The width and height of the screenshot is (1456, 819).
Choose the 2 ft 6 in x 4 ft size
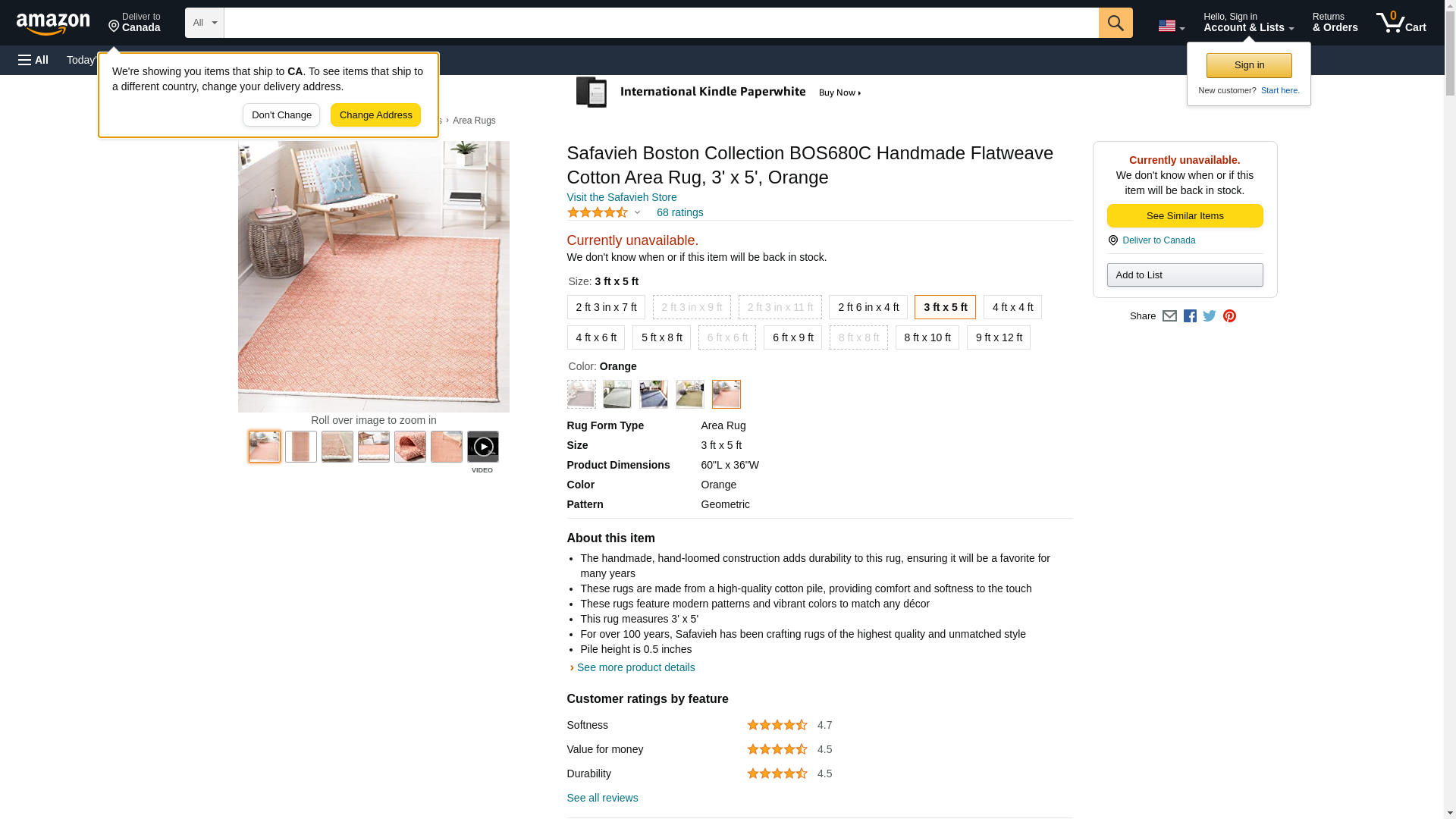click(868, 307)
